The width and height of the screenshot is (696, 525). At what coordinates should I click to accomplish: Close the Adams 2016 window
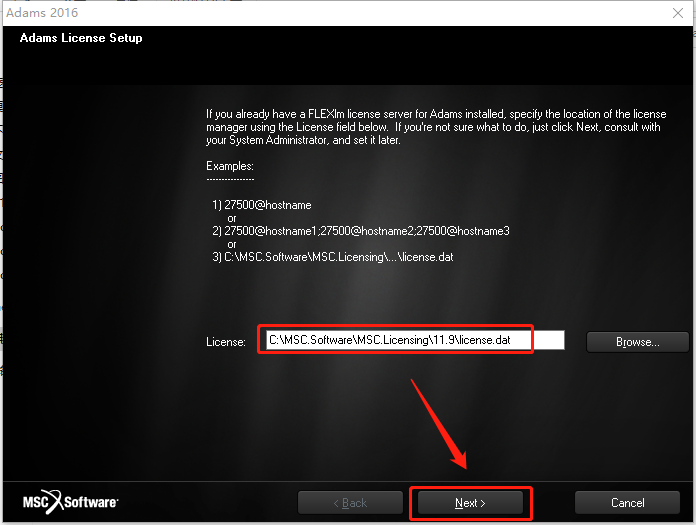tap(677, 13)
